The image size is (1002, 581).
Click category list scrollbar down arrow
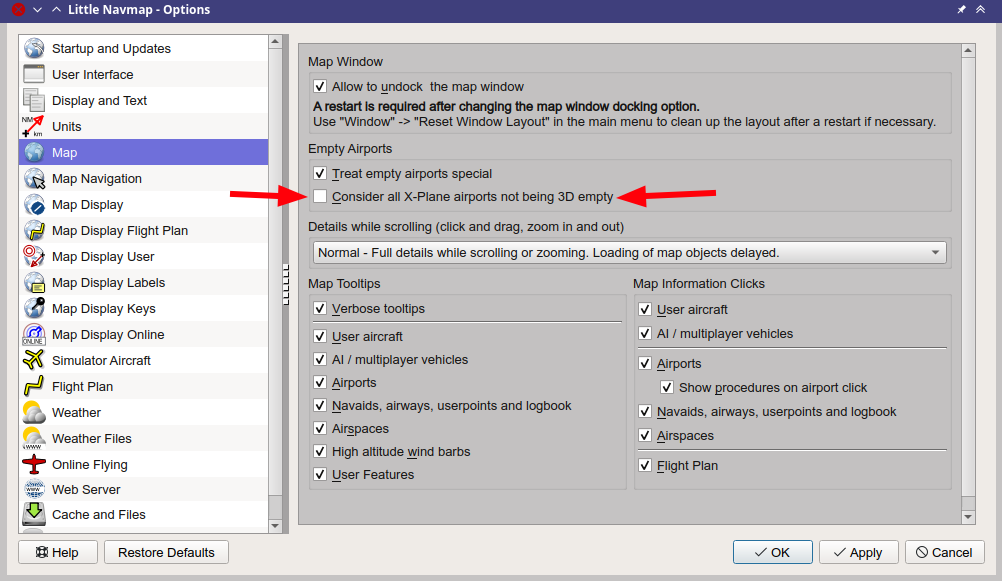275,525
